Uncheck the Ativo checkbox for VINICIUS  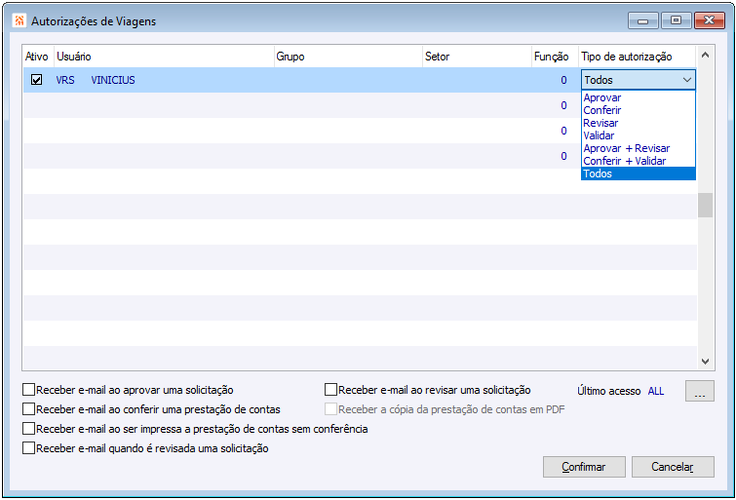point(36,80)
